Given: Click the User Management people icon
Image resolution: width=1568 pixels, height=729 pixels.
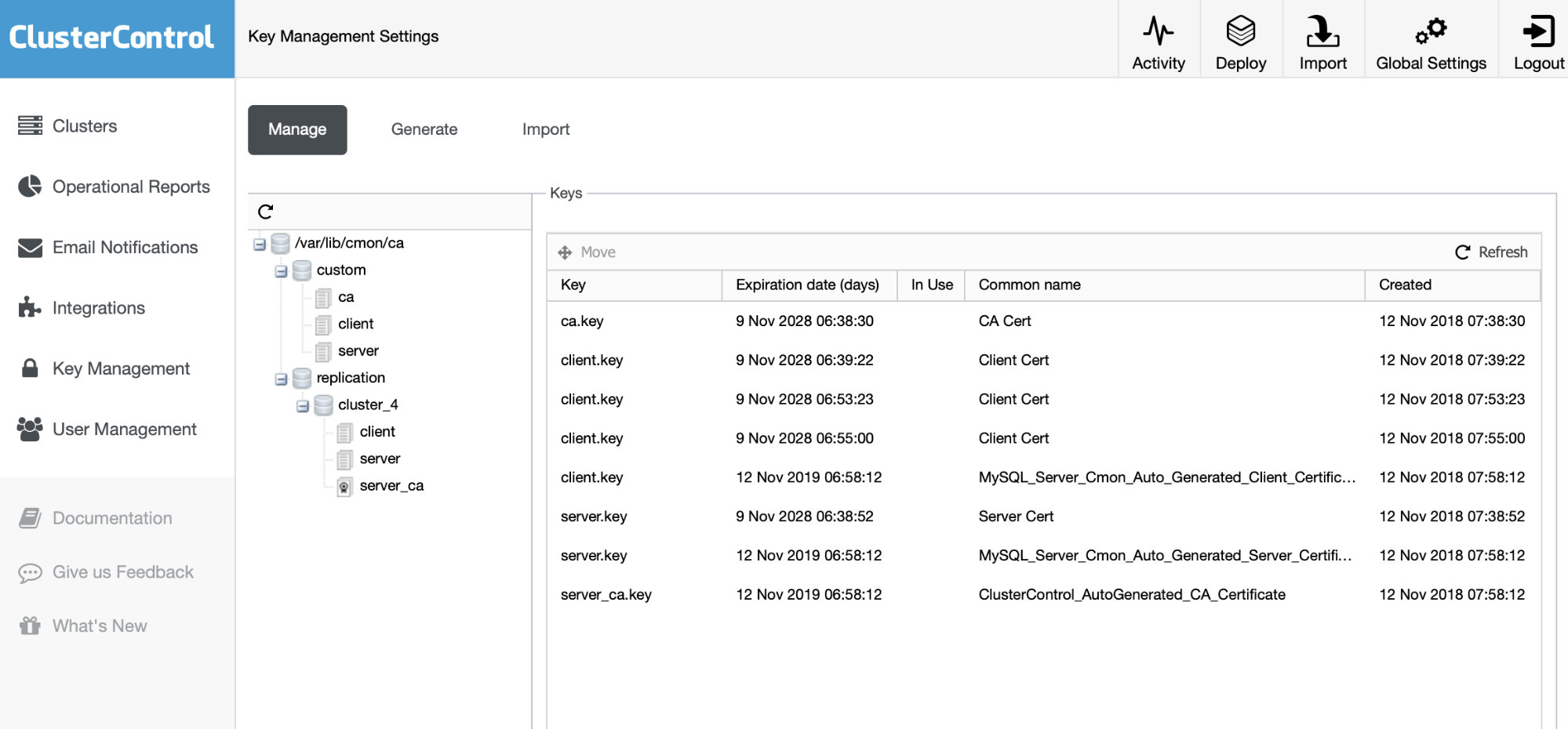Looking at the screenshot, I should pyautogui.click(x=30, y=429).
